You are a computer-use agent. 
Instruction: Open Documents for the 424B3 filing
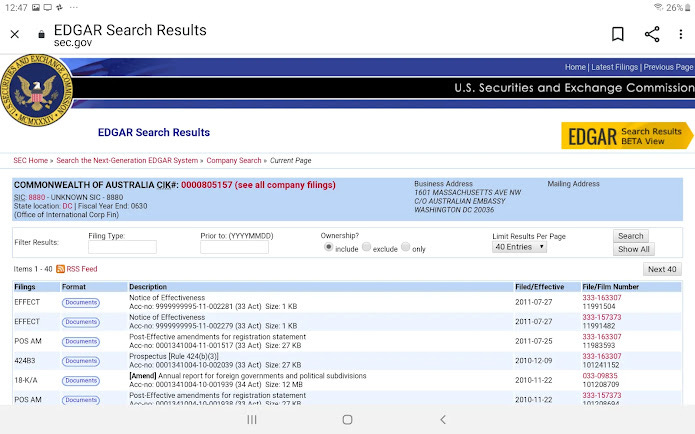pos(81,361)
